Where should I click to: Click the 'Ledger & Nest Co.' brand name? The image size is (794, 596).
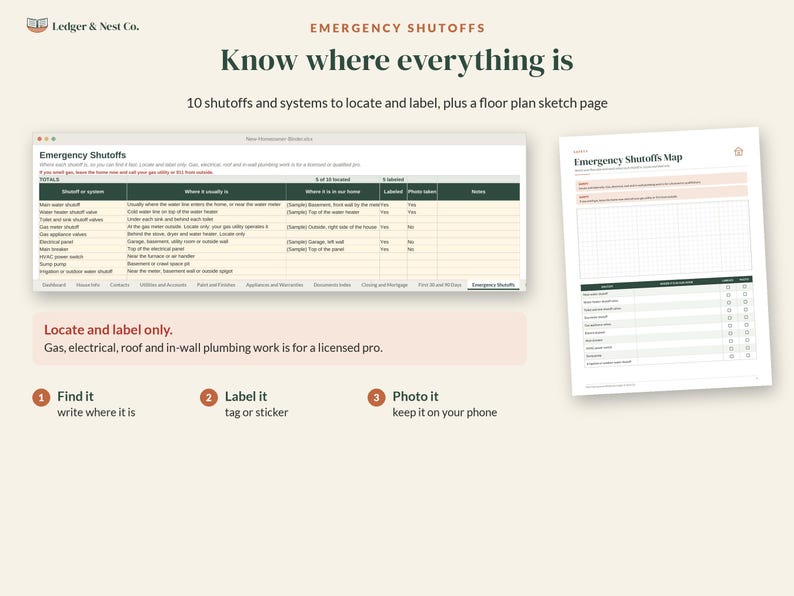pyautogui.click(x=96, y=26)
